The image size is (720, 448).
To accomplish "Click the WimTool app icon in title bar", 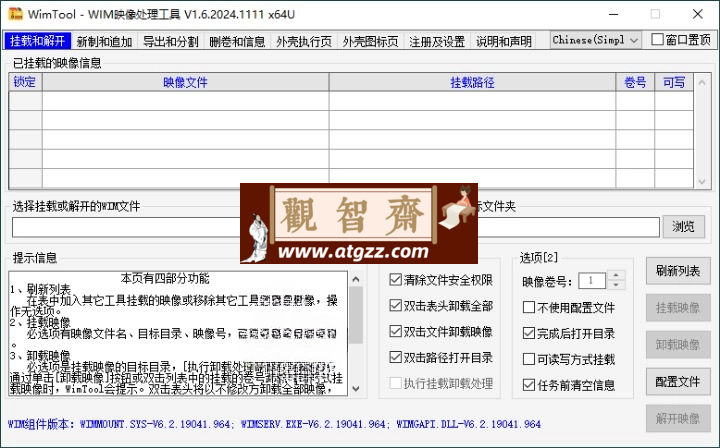I will [16, 14].
